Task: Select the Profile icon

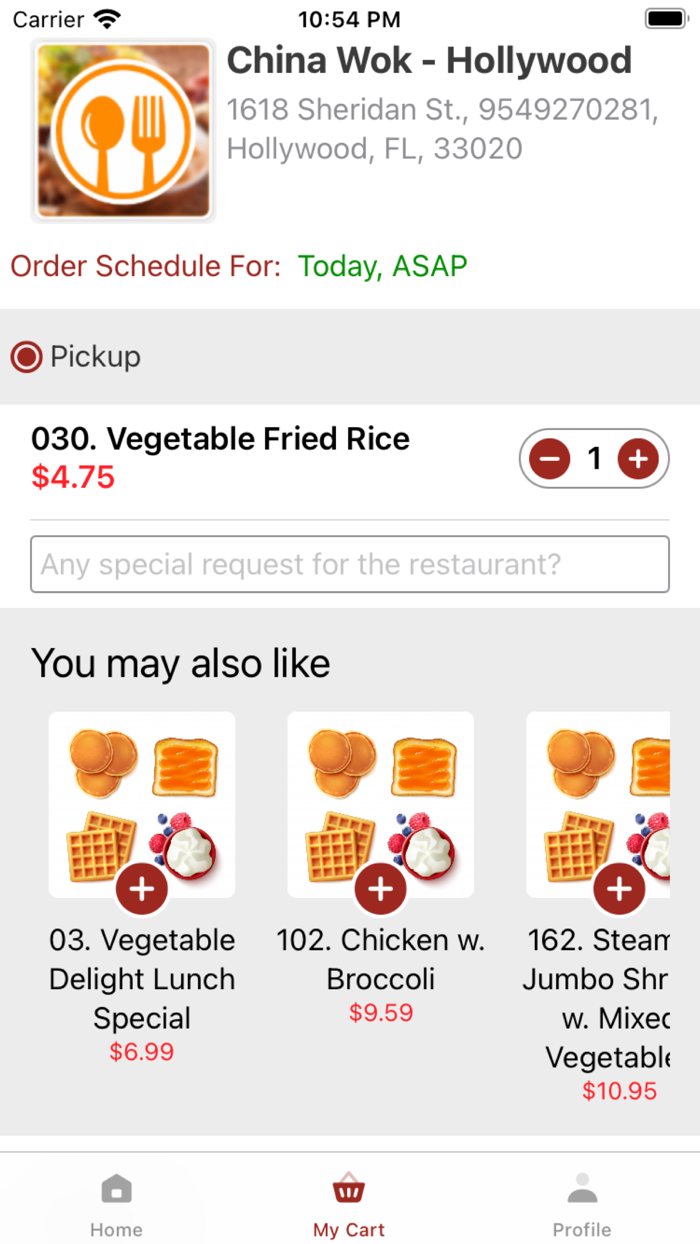Action: pyautogui.click(x=582, y=1189)
